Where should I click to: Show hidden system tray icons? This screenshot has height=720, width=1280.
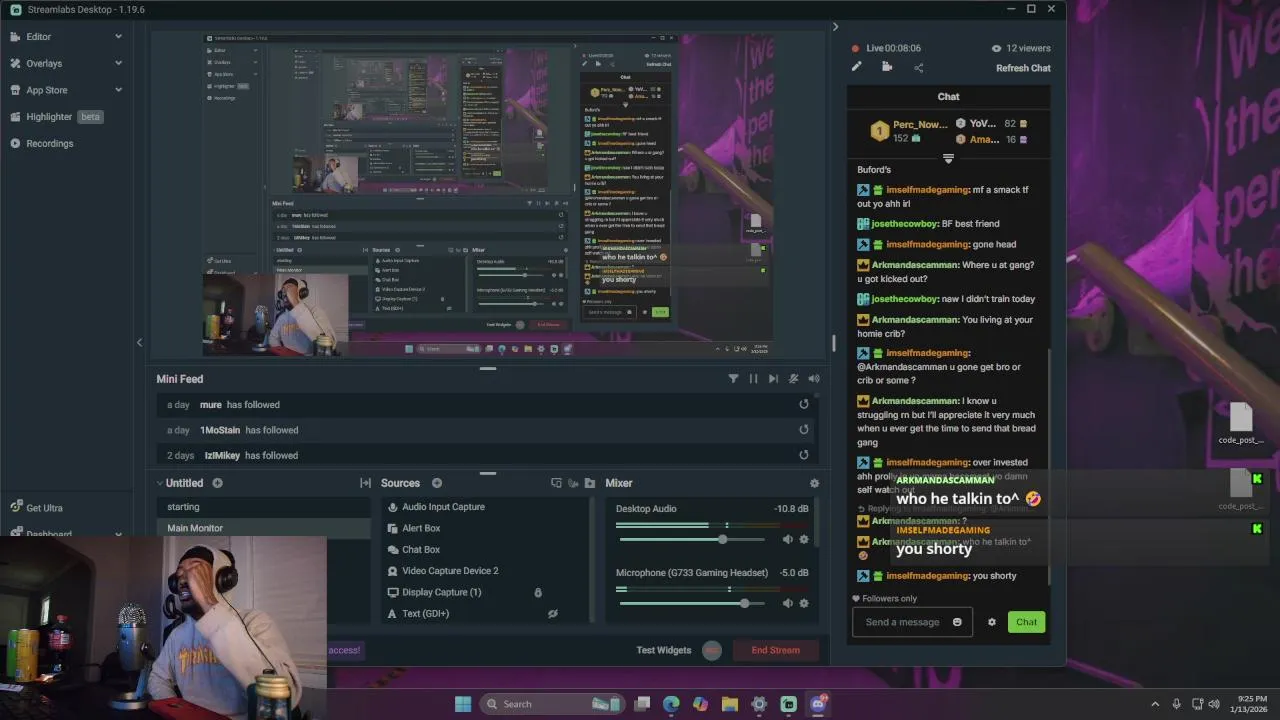click(x=1155, y=704)
